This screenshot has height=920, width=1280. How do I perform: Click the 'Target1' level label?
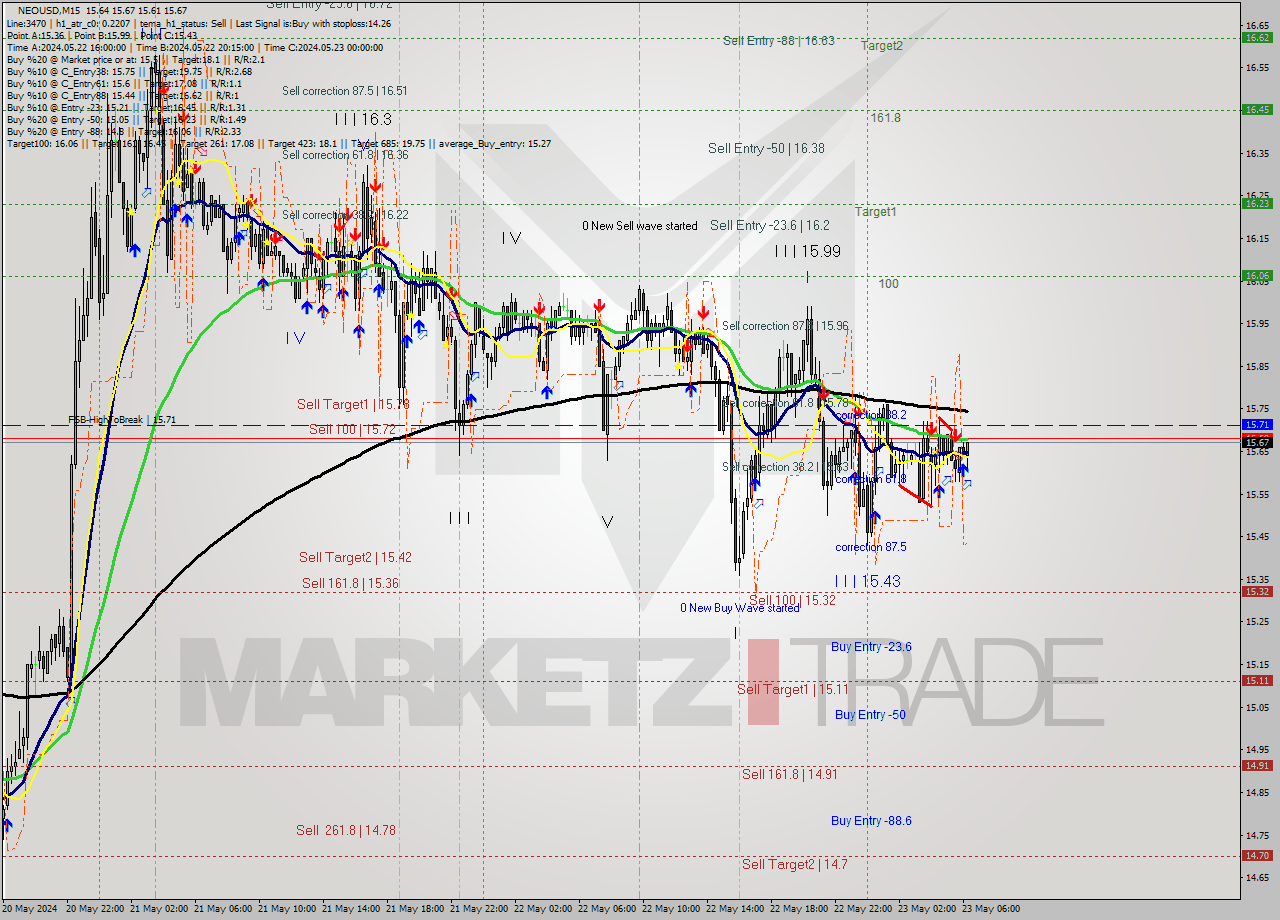(x=875, y=212)
